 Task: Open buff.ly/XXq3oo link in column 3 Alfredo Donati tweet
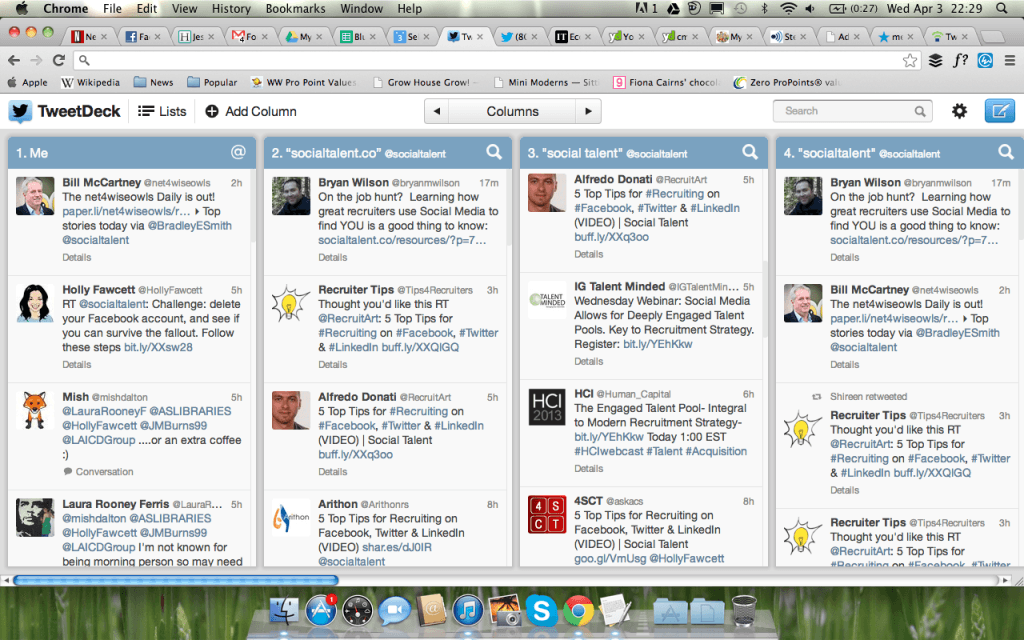(611, 237)
